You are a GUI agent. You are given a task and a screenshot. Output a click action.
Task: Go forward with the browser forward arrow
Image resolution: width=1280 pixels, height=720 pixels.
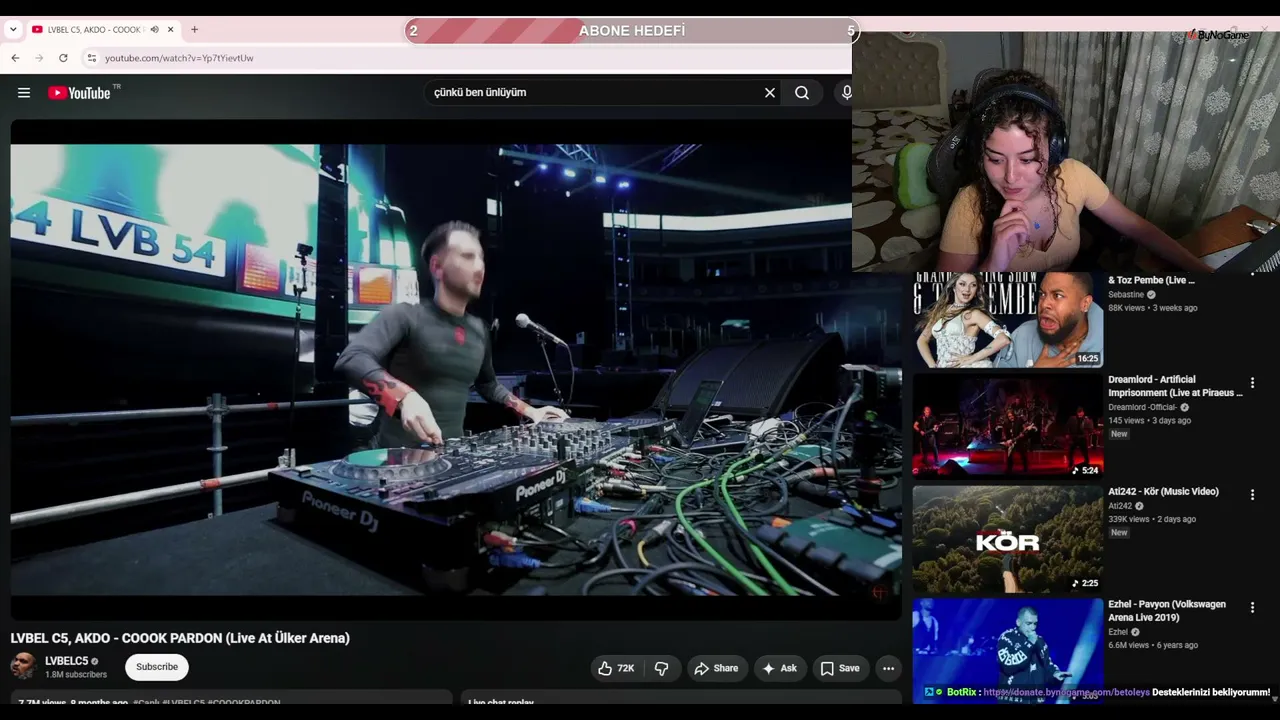click(x=39, y=58)
